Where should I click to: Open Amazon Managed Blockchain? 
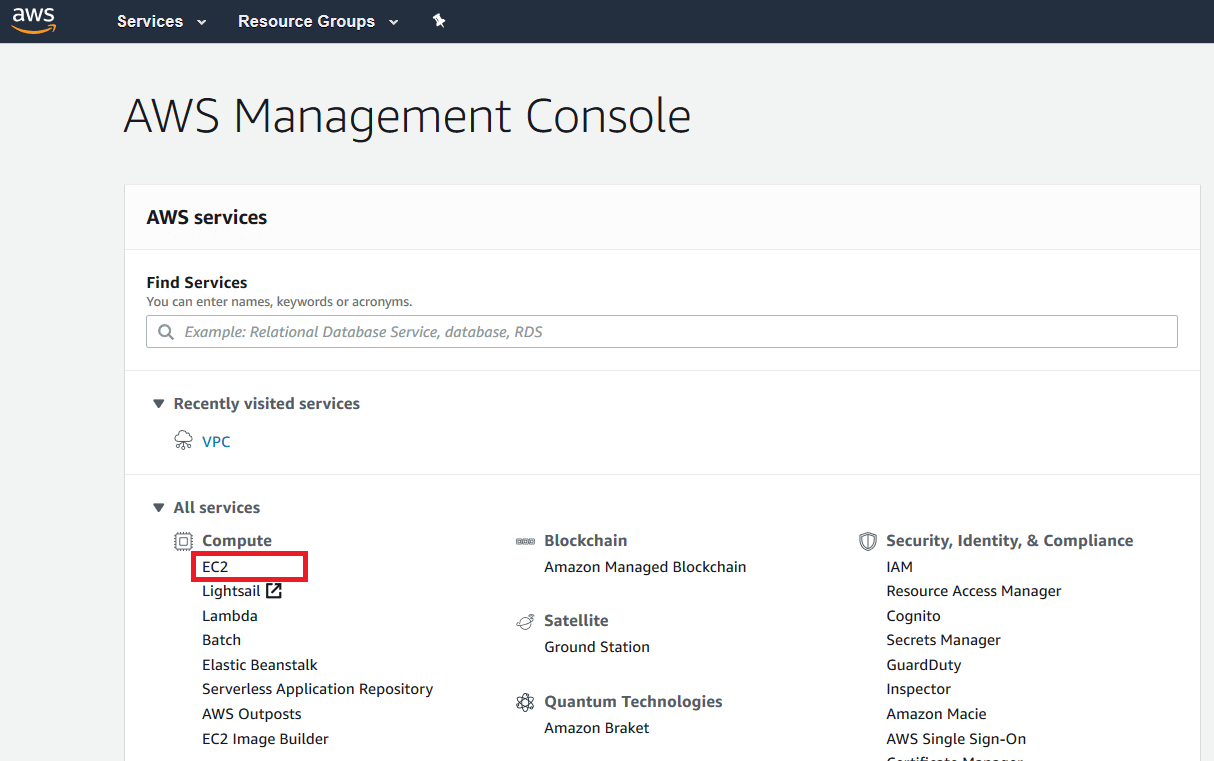(x=645, y=567)
